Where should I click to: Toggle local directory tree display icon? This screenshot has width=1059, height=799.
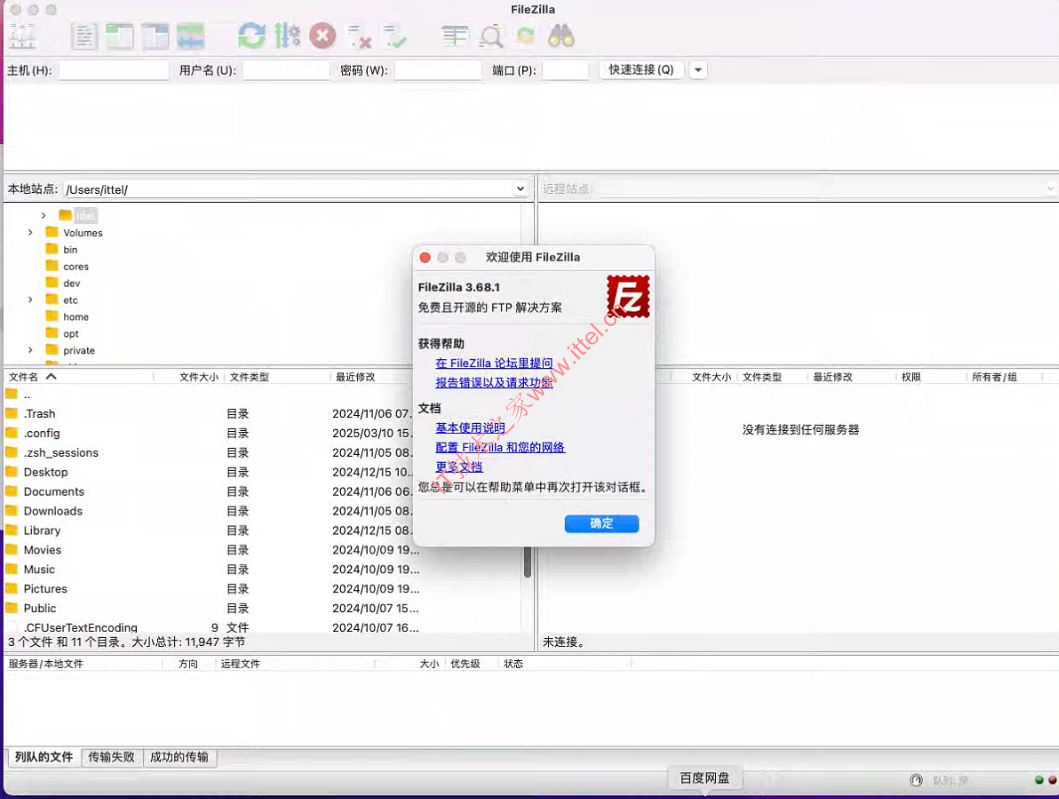(120, 36)
